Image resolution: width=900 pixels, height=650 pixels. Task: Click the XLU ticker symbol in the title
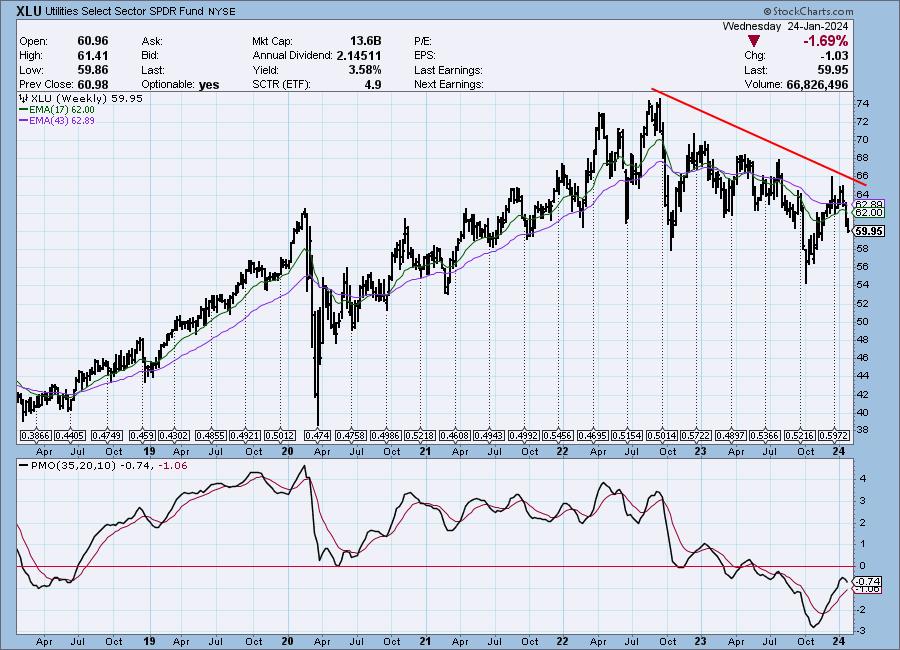pos(29,11)
